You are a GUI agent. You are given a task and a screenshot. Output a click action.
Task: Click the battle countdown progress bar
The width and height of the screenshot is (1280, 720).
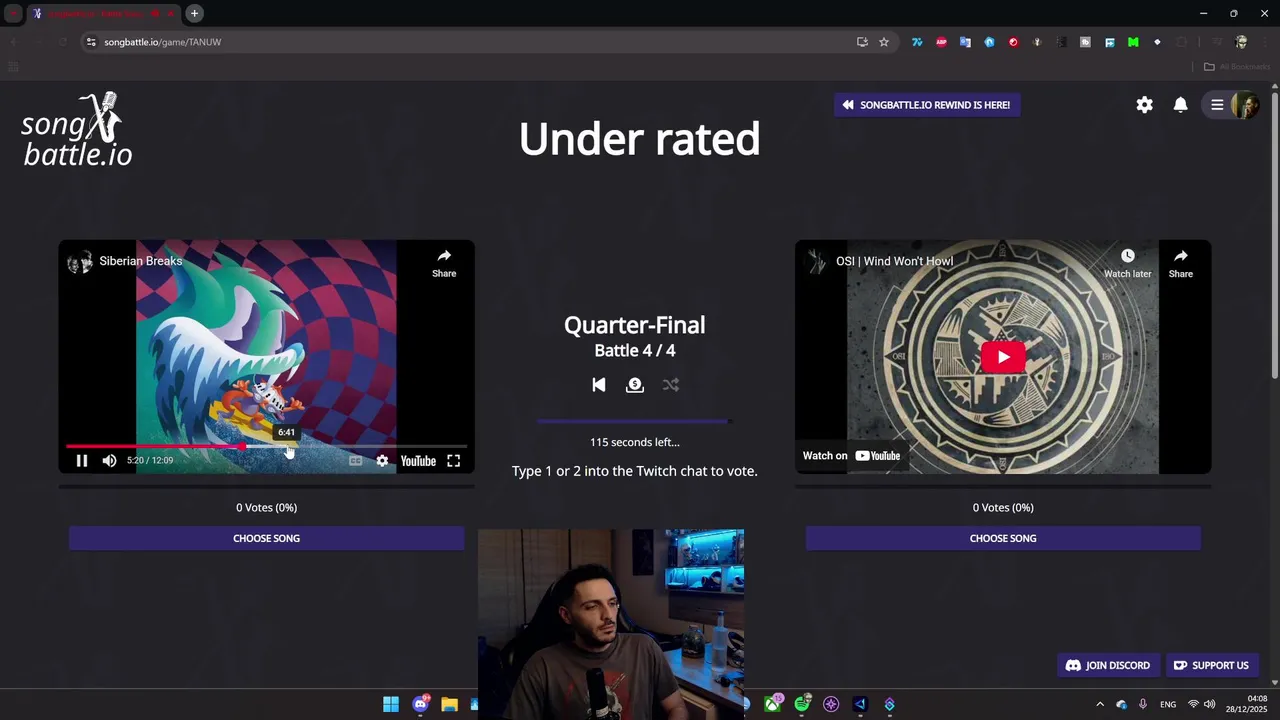click(x=634, y=422)
